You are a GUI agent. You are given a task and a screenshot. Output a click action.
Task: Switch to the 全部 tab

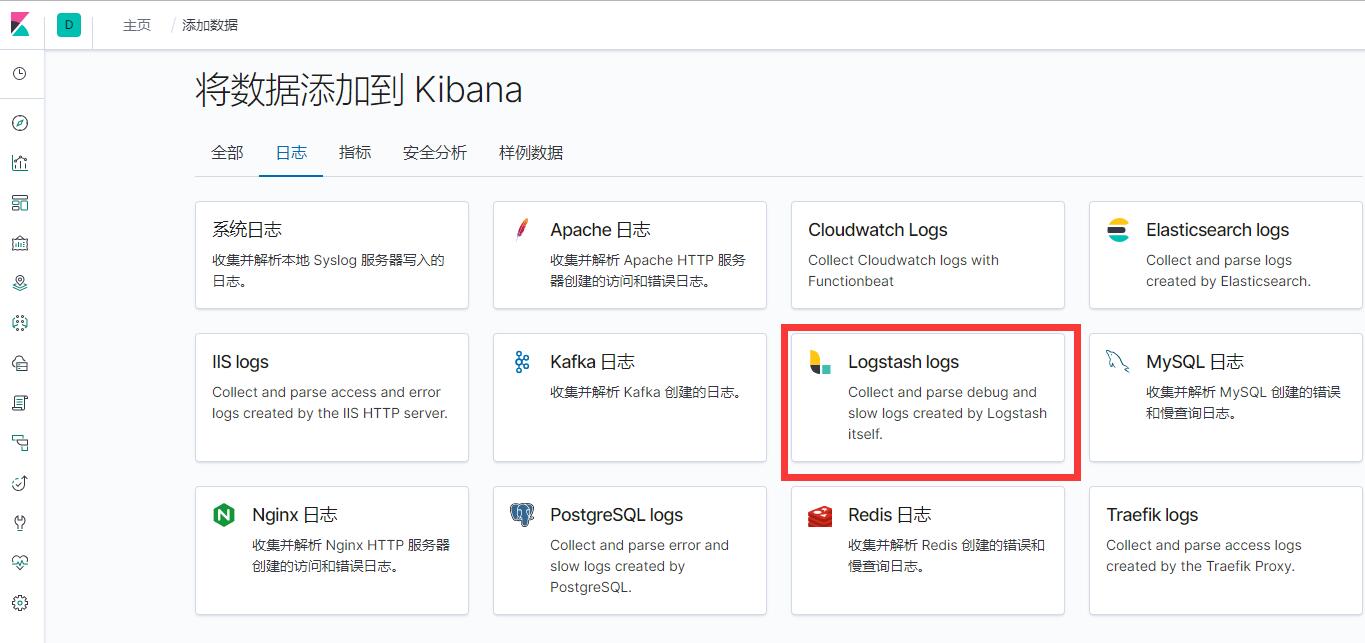pyautogui.click(x=227, y=153)
